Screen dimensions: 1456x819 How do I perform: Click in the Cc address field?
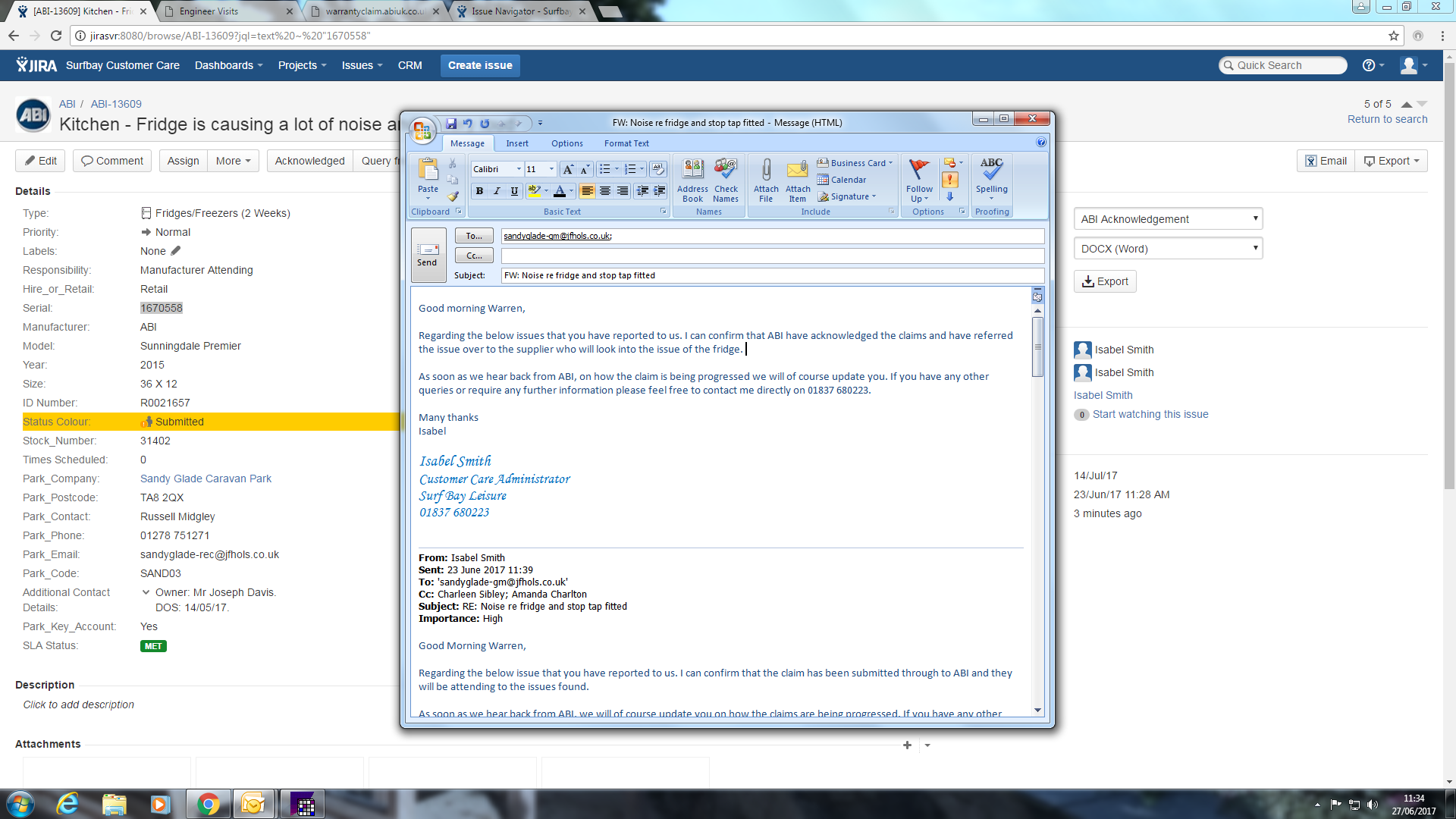pos(772,256)
